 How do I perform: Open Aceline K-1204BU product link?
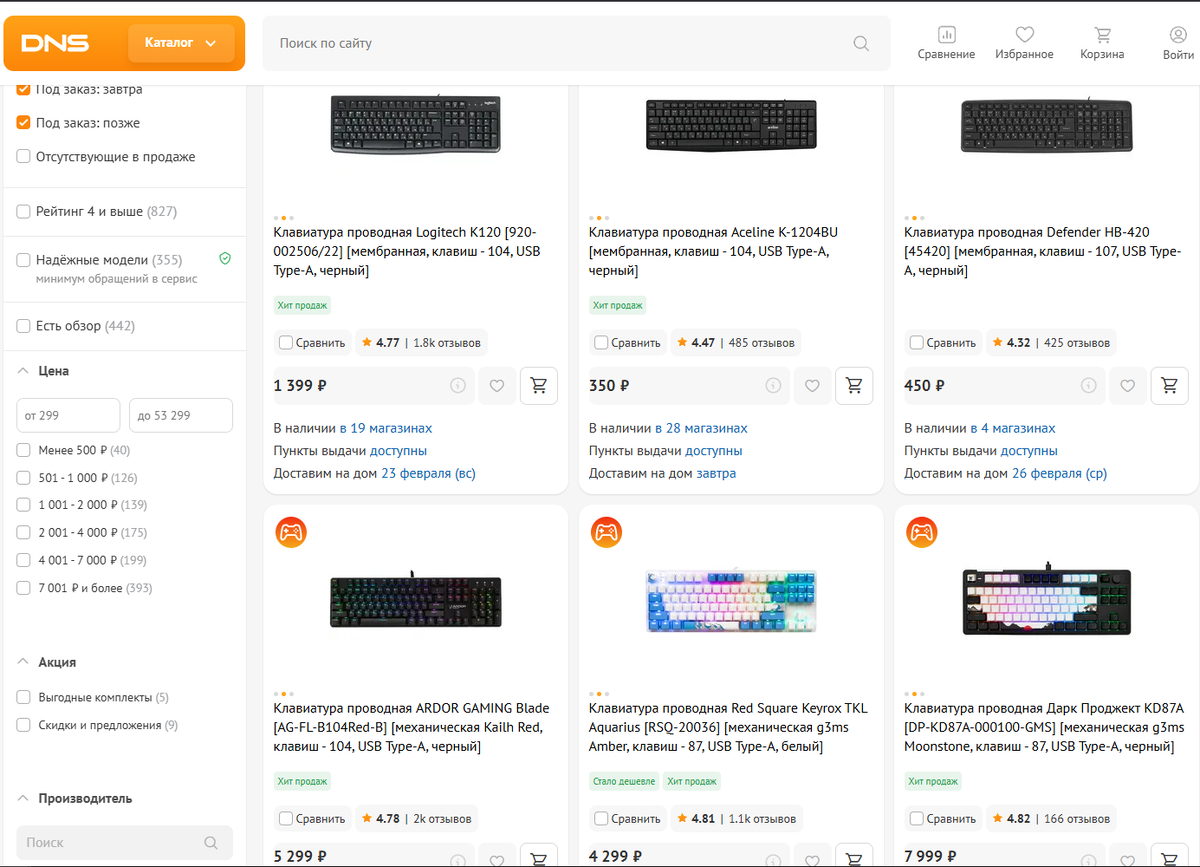[x=713, y=251]
